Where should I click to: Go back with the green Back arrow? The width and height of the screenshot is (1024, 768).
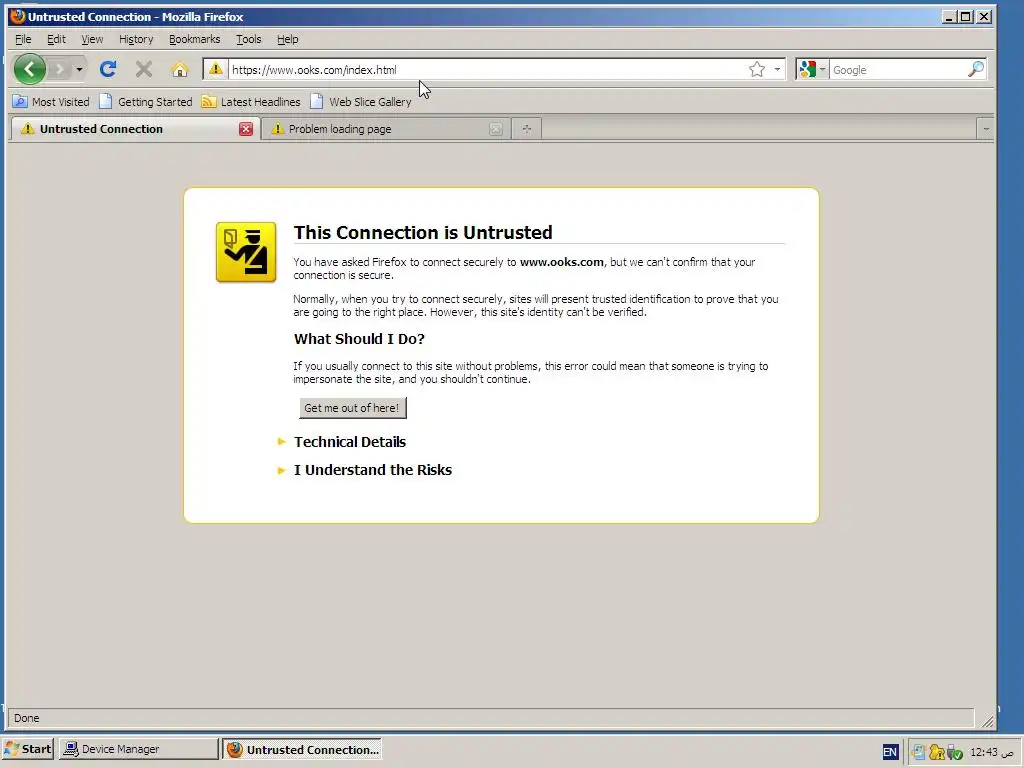click(29, 69)
